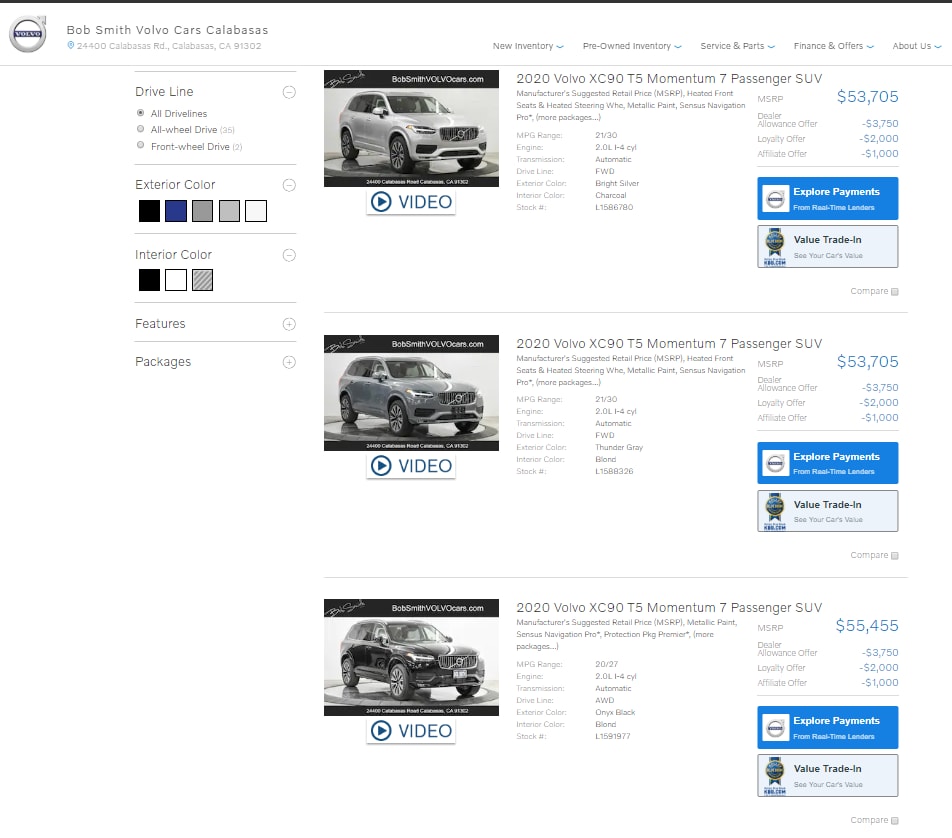The width and height of the screenshot is (952, 838).
Task: Click the $53,705 price on Bright Silver XC90
Action: 867,97
